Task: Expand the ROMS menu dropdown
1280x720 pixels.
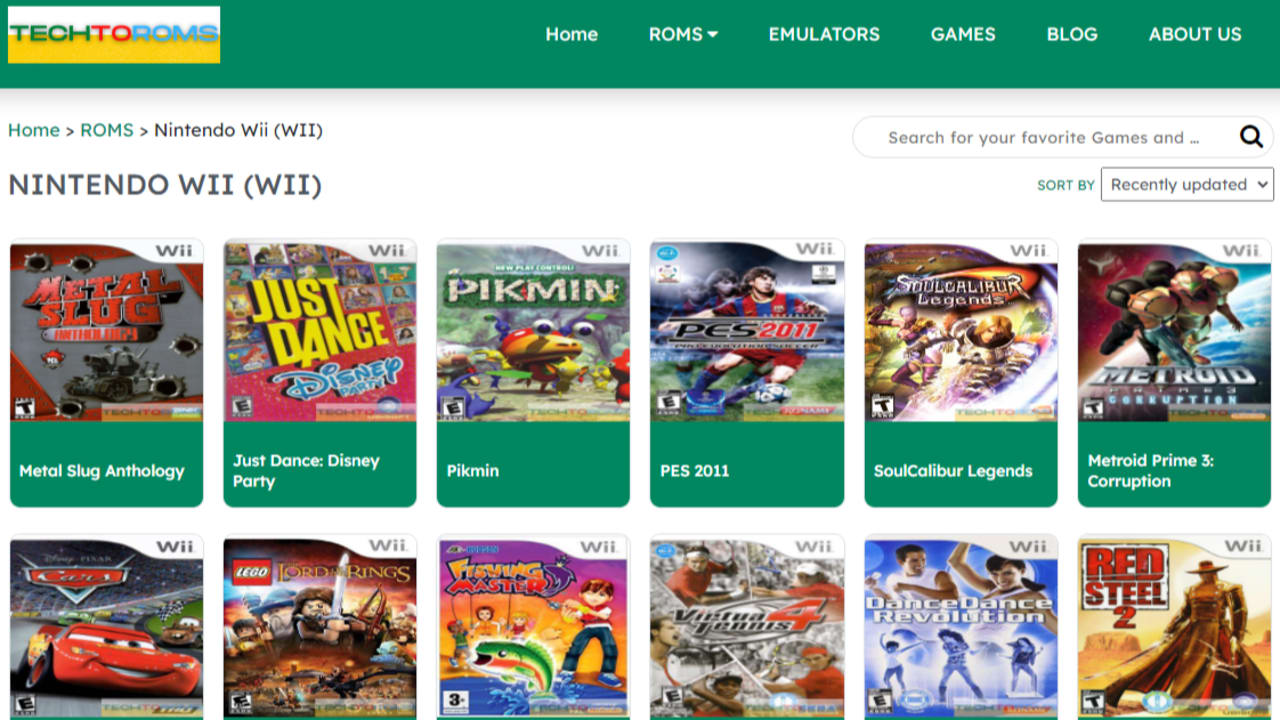Action: tap(683, 34)
